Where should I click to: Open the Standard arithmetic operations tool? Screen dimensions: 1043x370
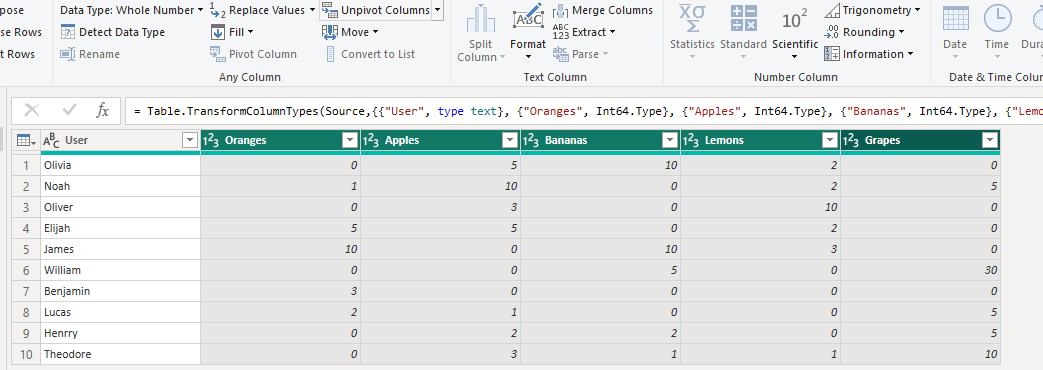point(743,33)
